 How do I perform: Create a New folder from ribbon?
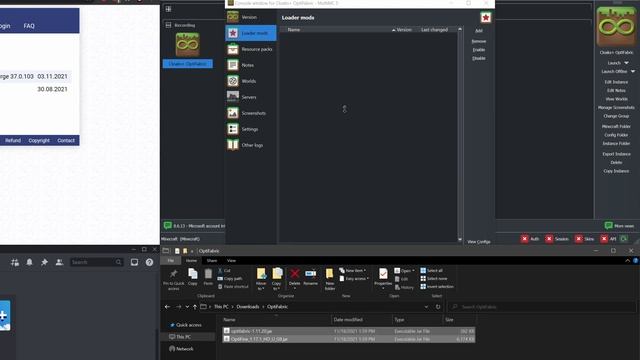click(x=330, y=279)
